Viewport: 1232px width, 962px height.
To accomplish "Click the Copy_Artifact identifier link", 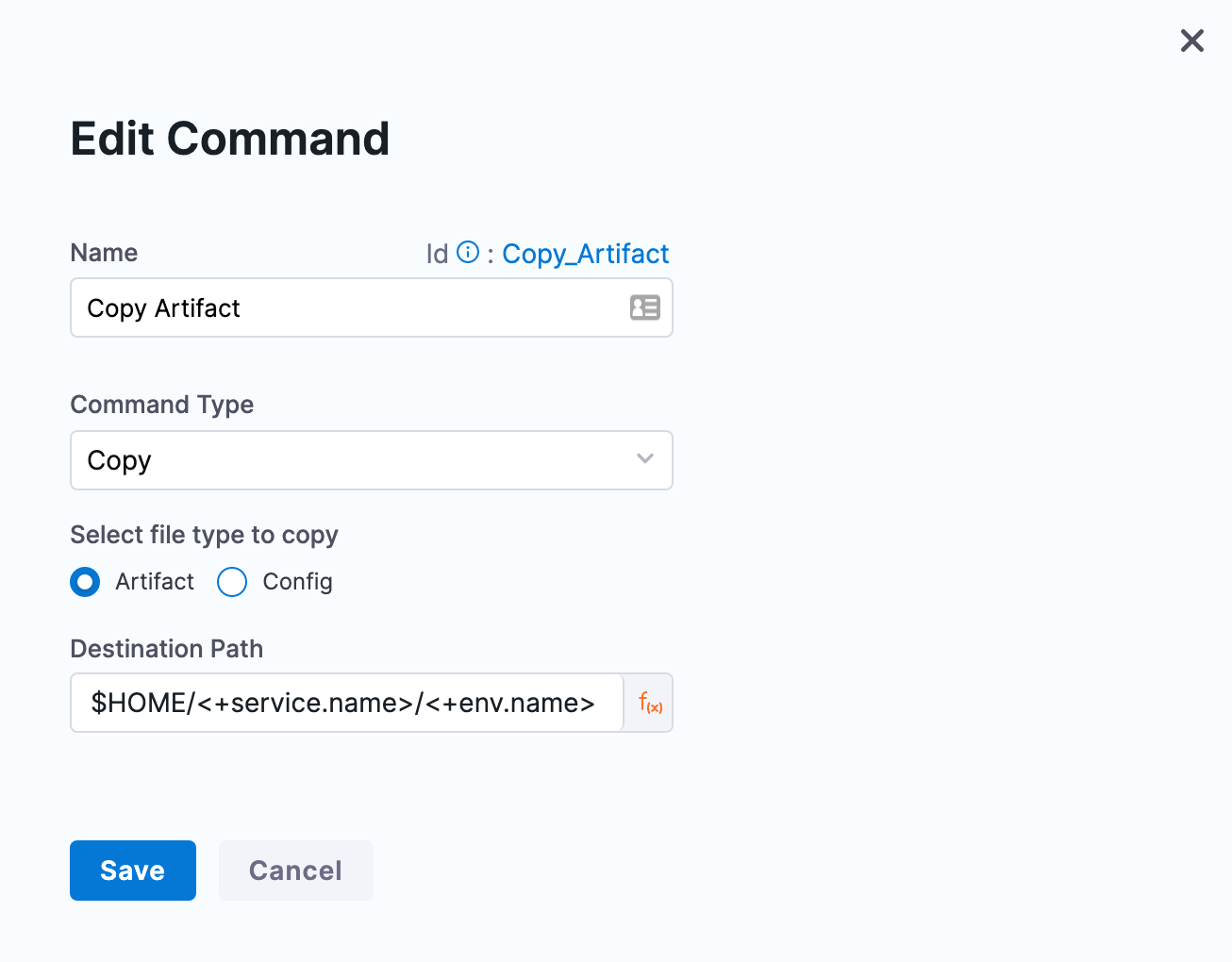I will (585, 254).
